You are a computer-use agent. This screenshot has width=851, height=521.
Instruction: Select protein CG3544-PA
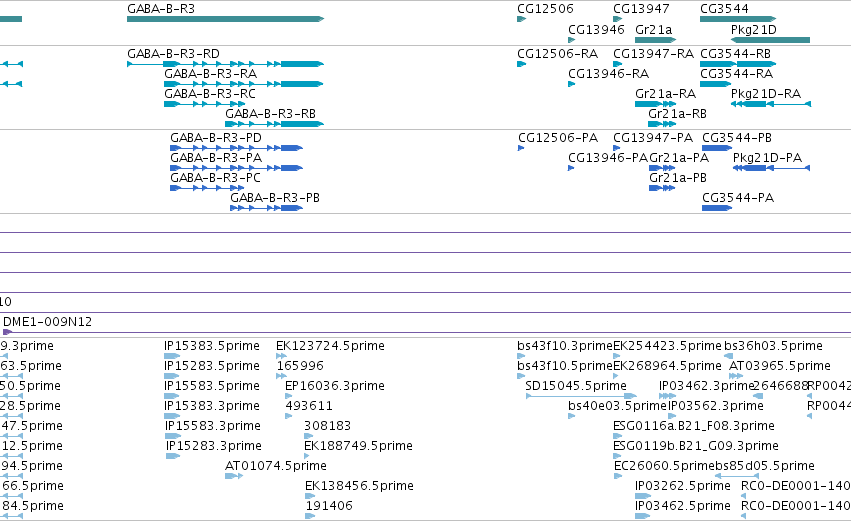[717, 208]
